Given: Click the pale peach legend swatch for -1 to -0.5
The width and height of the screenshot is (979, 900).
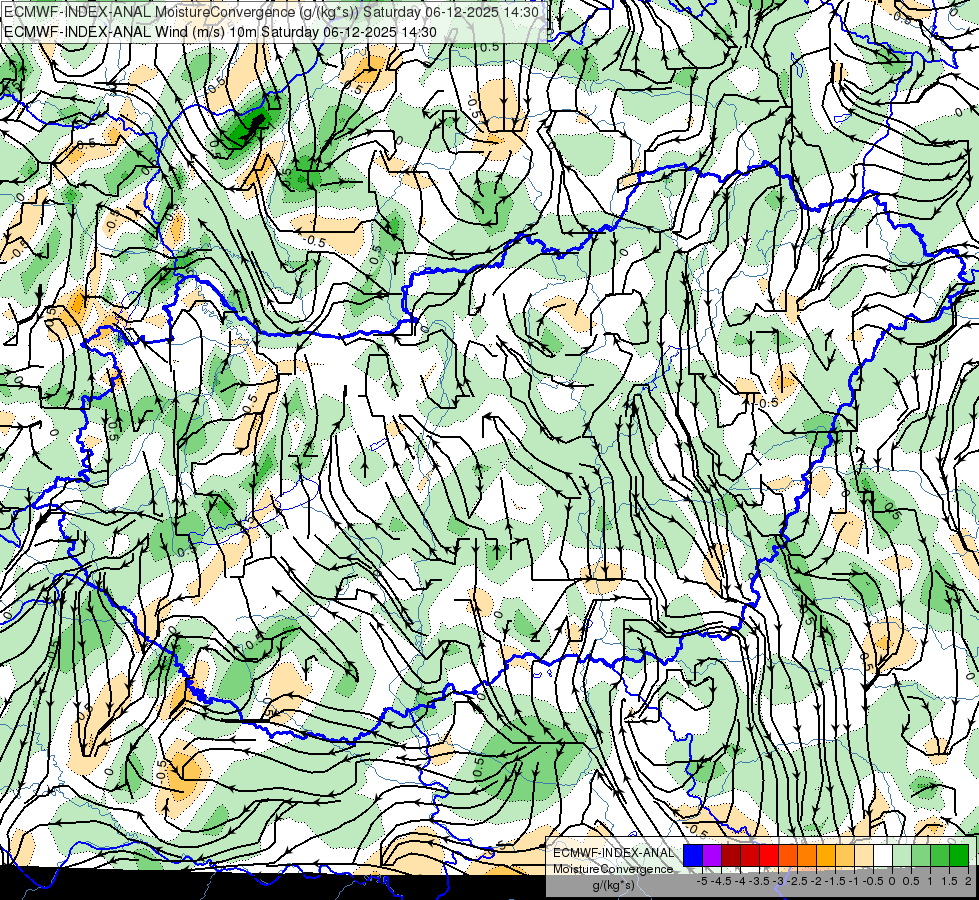Looking at the screenshot, I should coord(864,856).
